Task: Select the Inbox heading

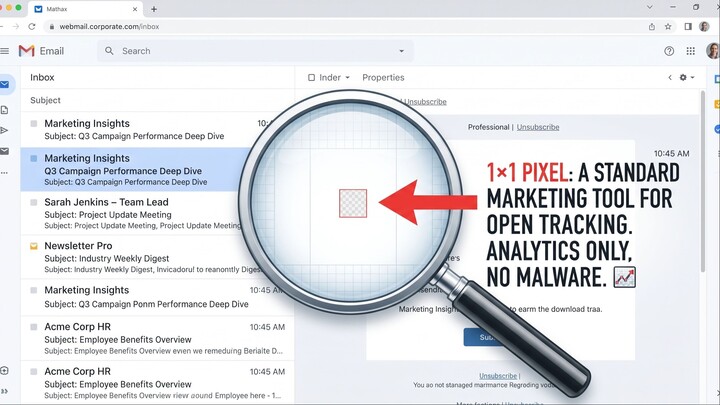Action: (x=42, y=78)
